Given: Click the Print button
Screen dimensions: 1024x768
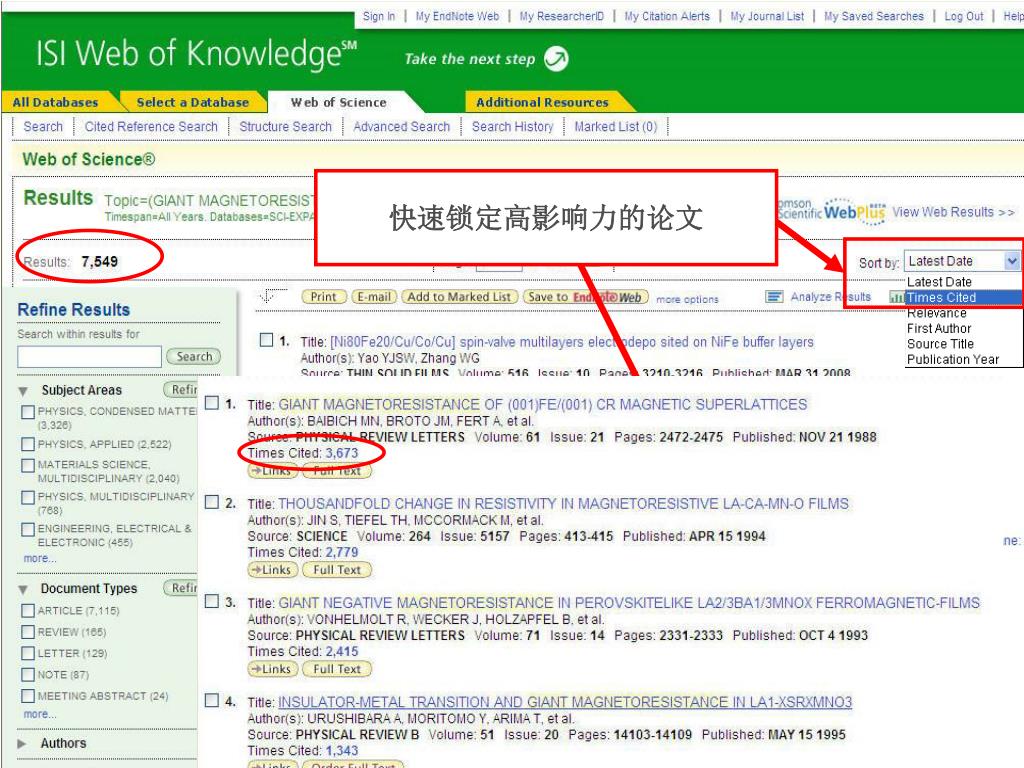Looking at the screenshot, I should [x=323, y=297].
